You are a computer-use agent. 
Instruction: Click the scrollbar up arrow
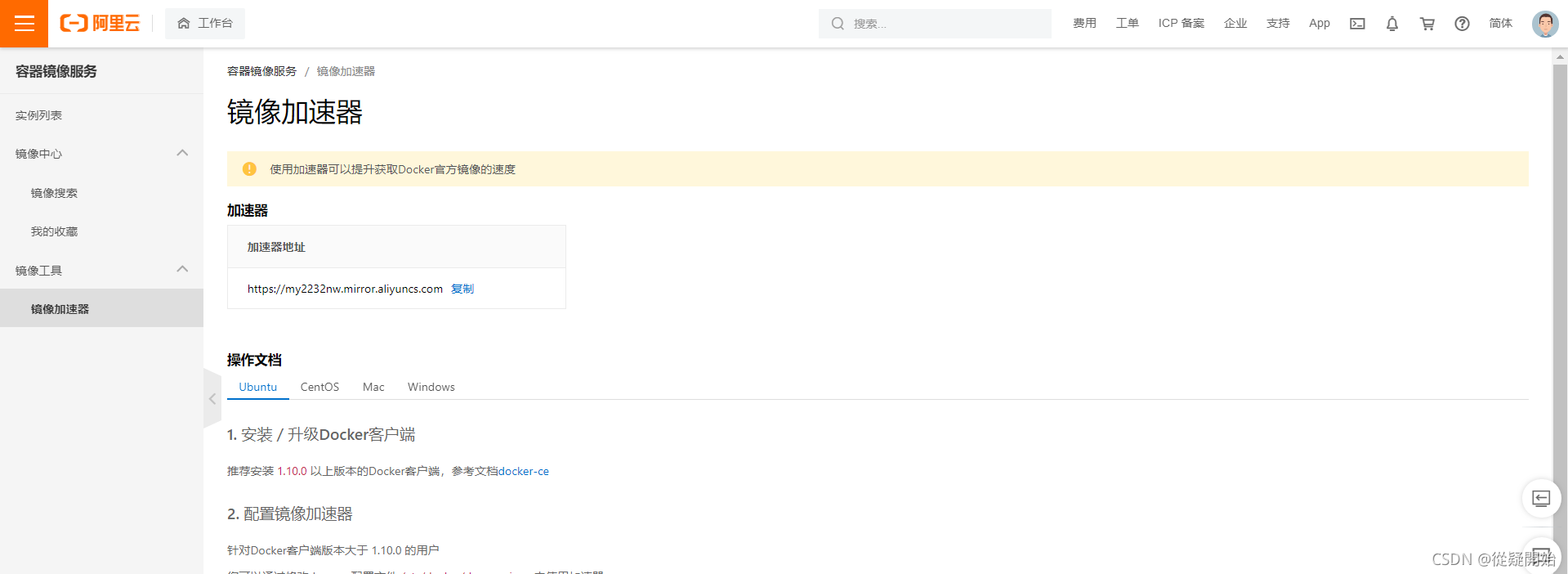(1560, 56)
